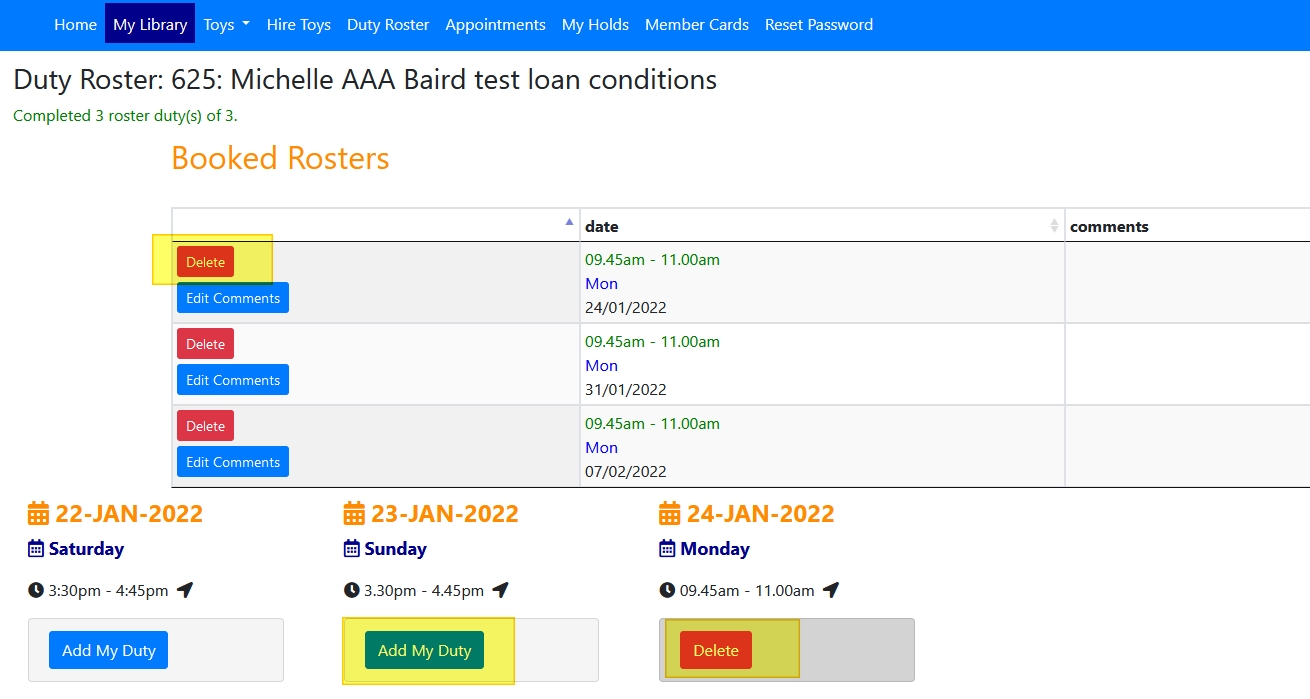Go to Member Cards page
Viewport: 1310px width, 699px height.
pyautogui.click(x=696, y=25)
